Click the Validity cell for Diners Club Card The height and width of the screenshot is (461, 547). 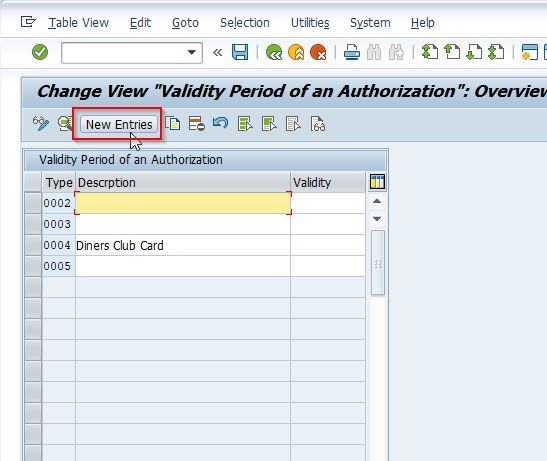click(x=328, y=245)
